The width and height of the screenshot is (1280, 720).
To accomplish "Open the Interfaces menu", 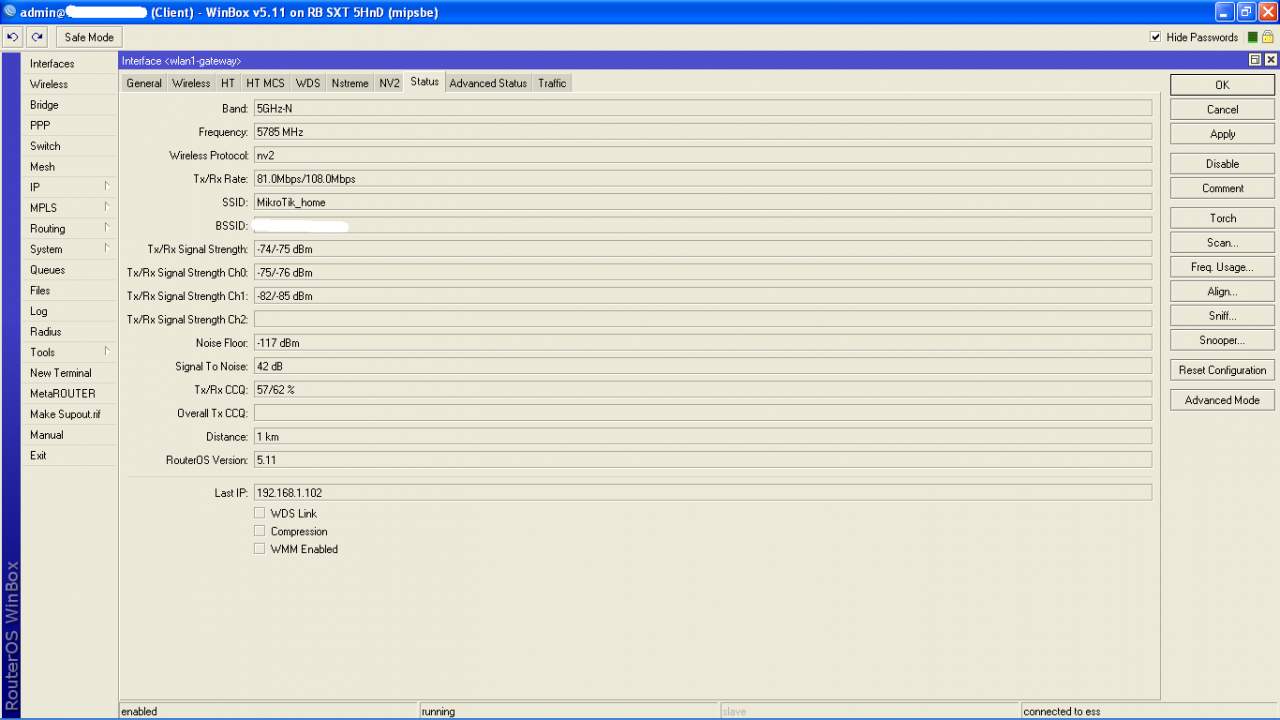I will pos(70,64).
